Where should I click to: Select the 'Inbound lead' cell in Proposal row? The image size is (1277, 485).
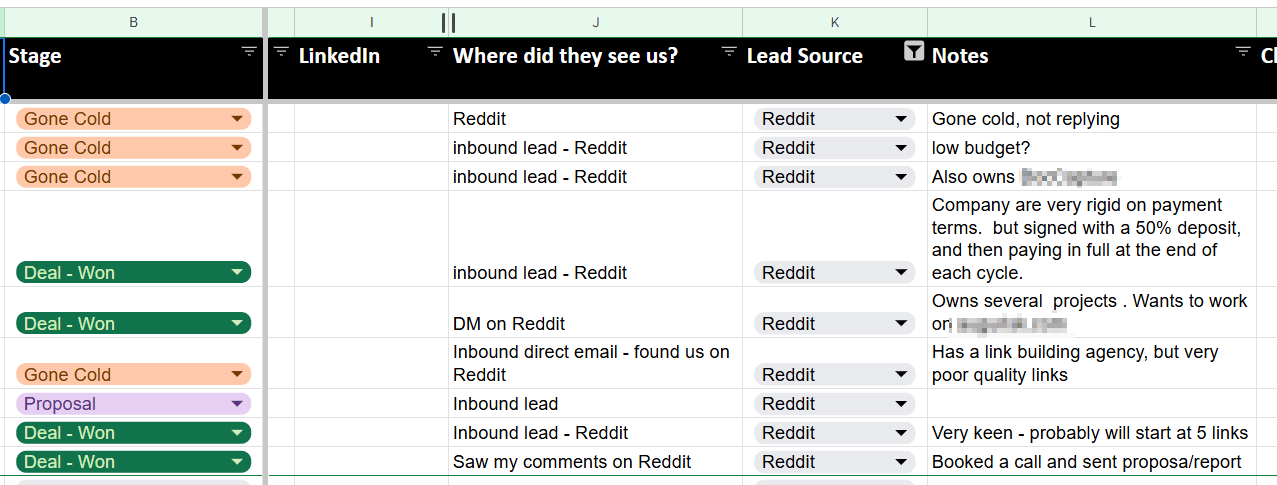coord(596,404)
